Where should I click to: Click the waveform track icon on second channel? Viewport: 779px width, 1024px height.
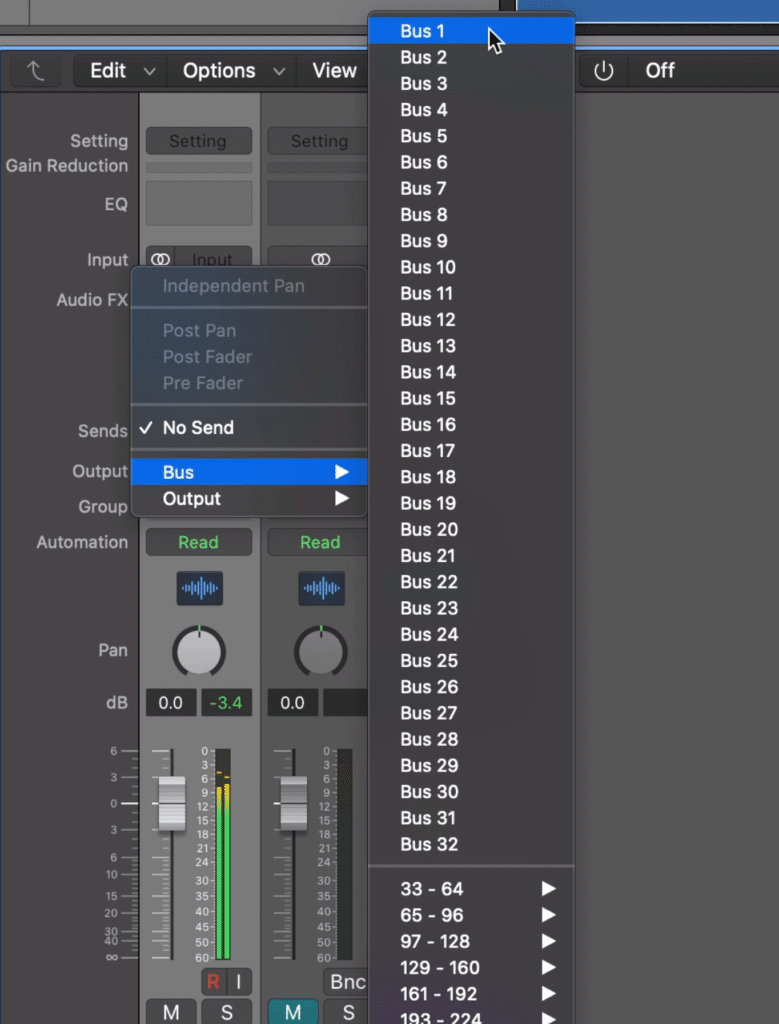pos(321,588)
